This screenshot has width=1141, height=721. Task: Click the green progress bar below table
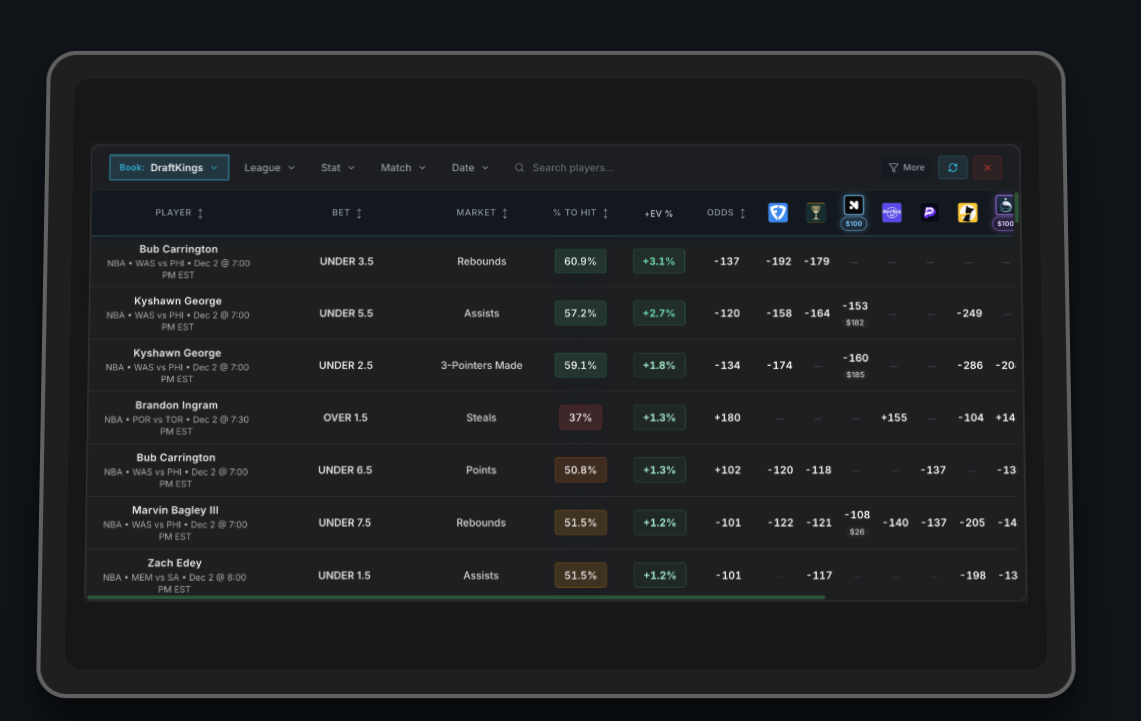[456, 597]
